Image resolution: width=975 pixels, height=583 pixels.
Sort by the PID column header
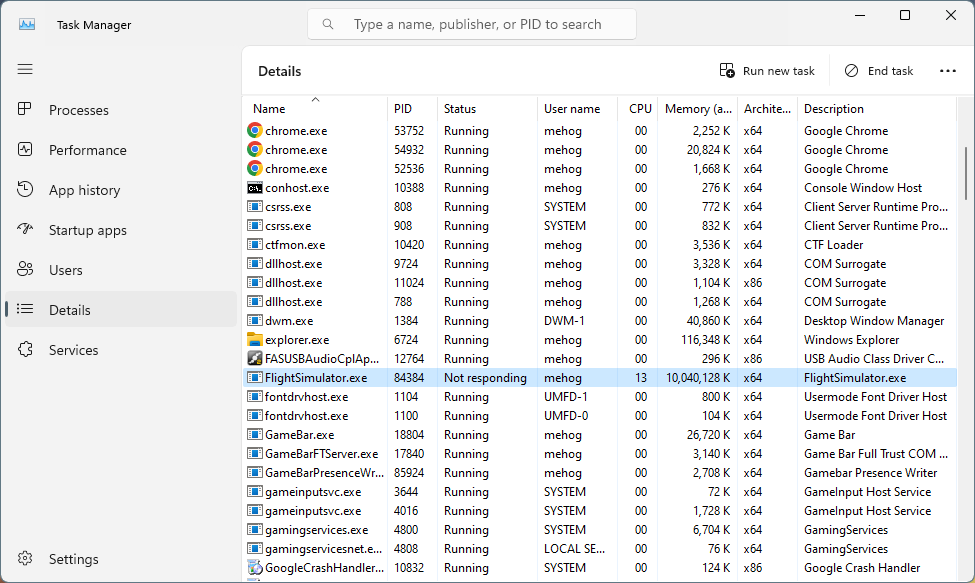412,109
